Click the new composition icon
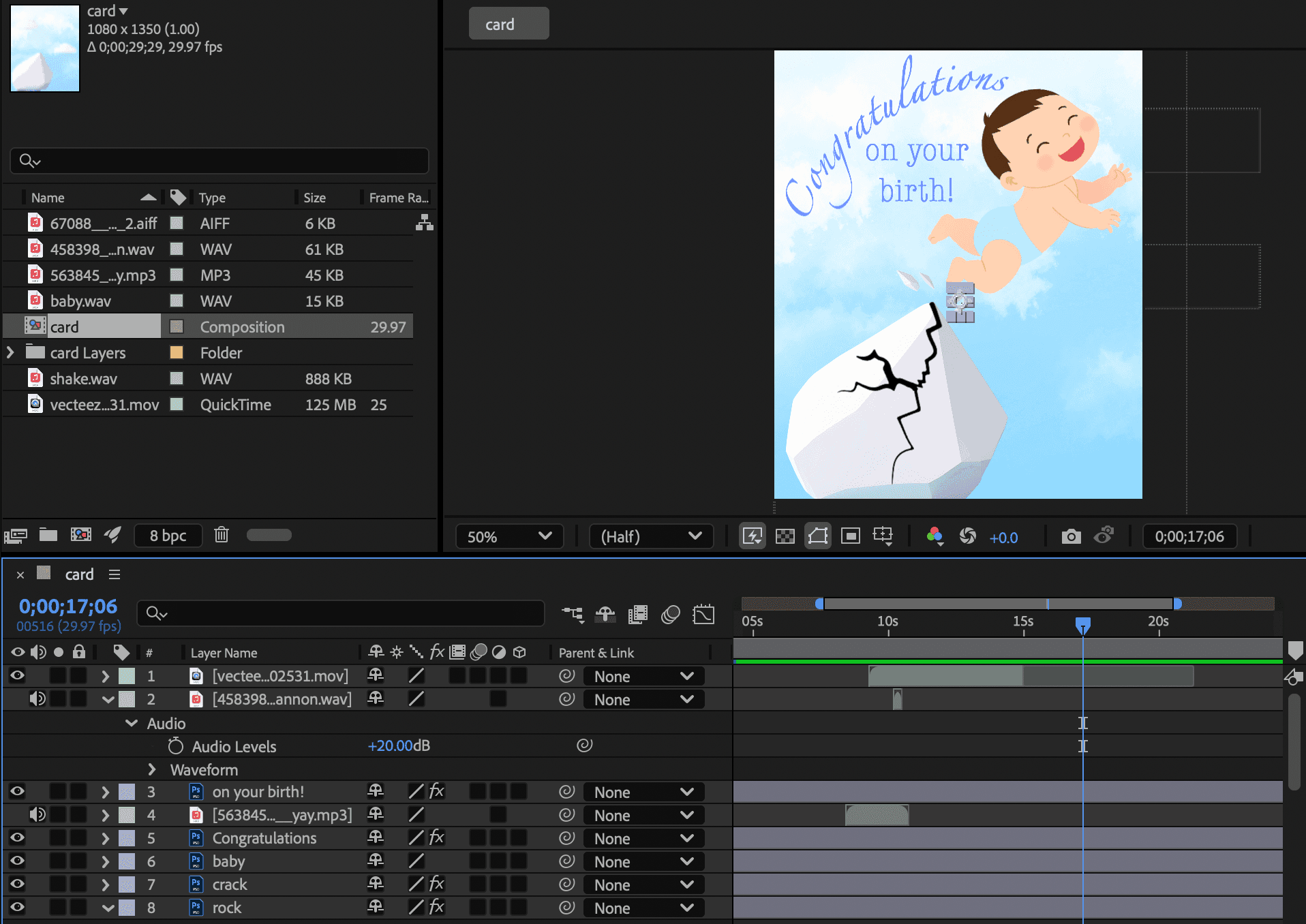Viewport: 1306px width, 924px height. coord(81,535)
